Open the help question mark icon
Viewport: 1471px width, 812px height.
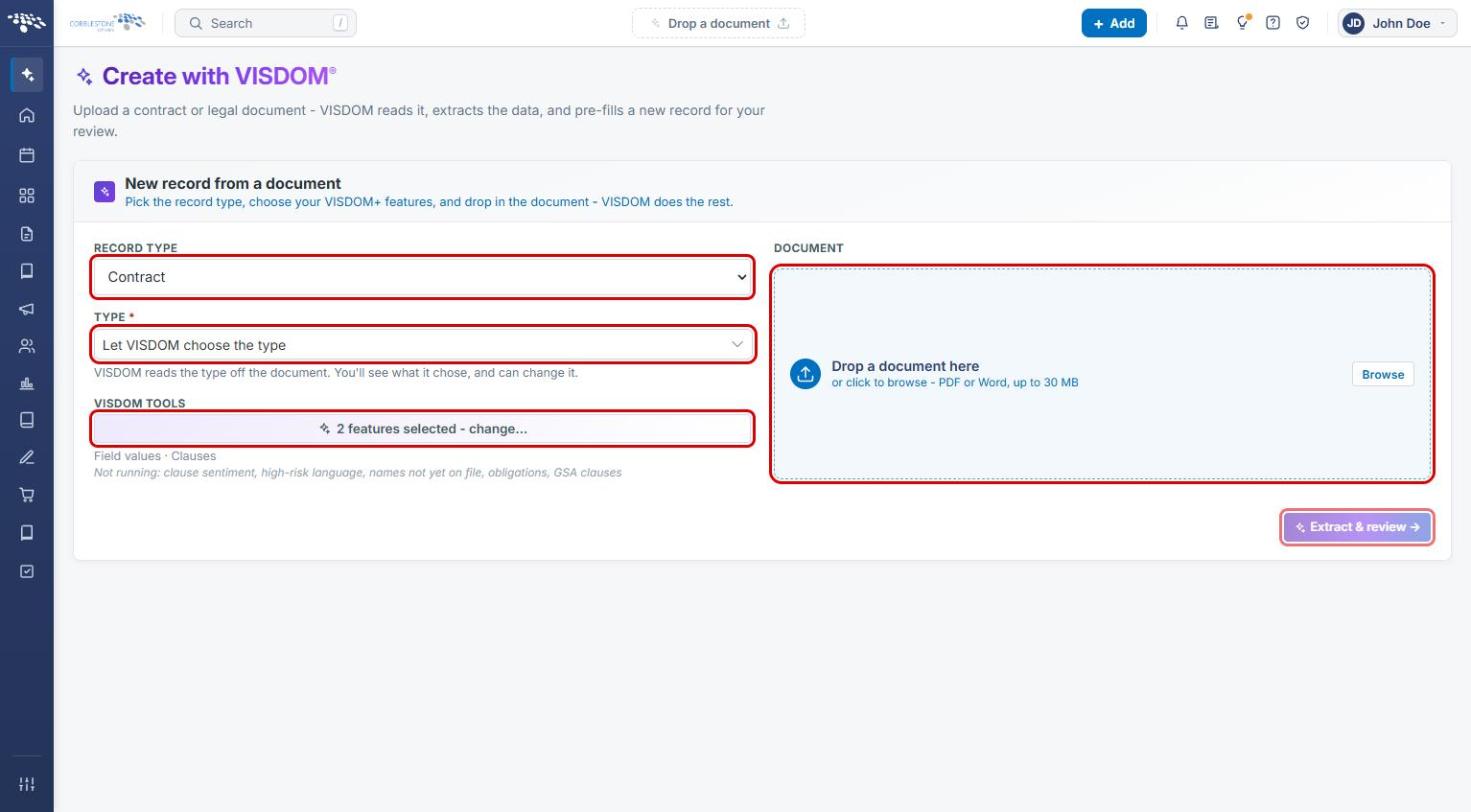pos(1273,23)
